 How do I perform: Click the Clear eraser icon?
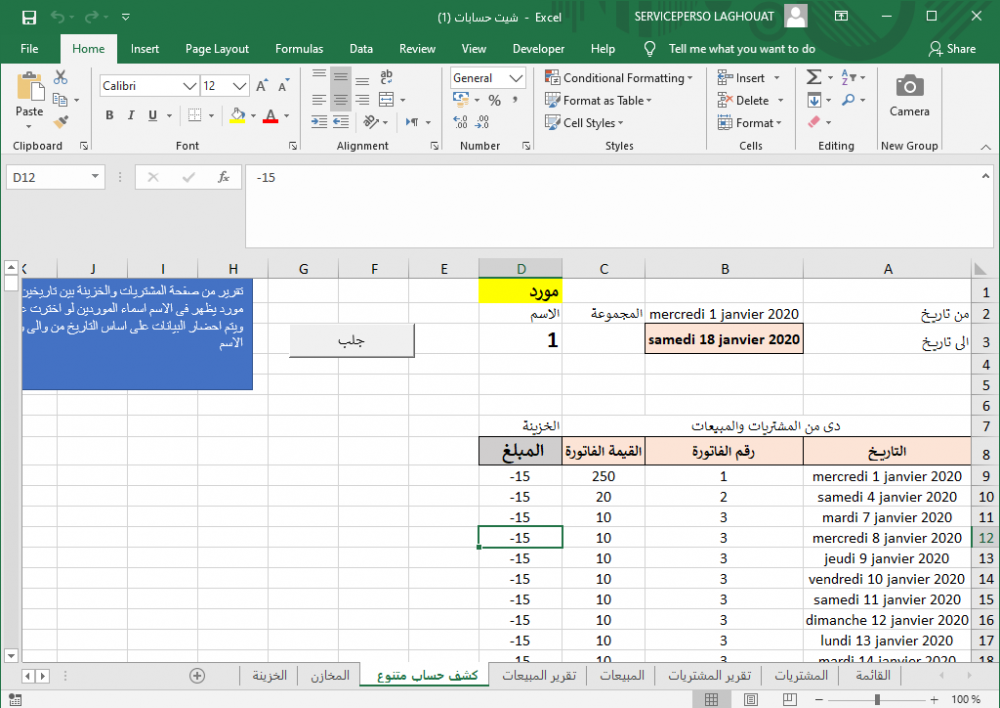pos(814,122)
